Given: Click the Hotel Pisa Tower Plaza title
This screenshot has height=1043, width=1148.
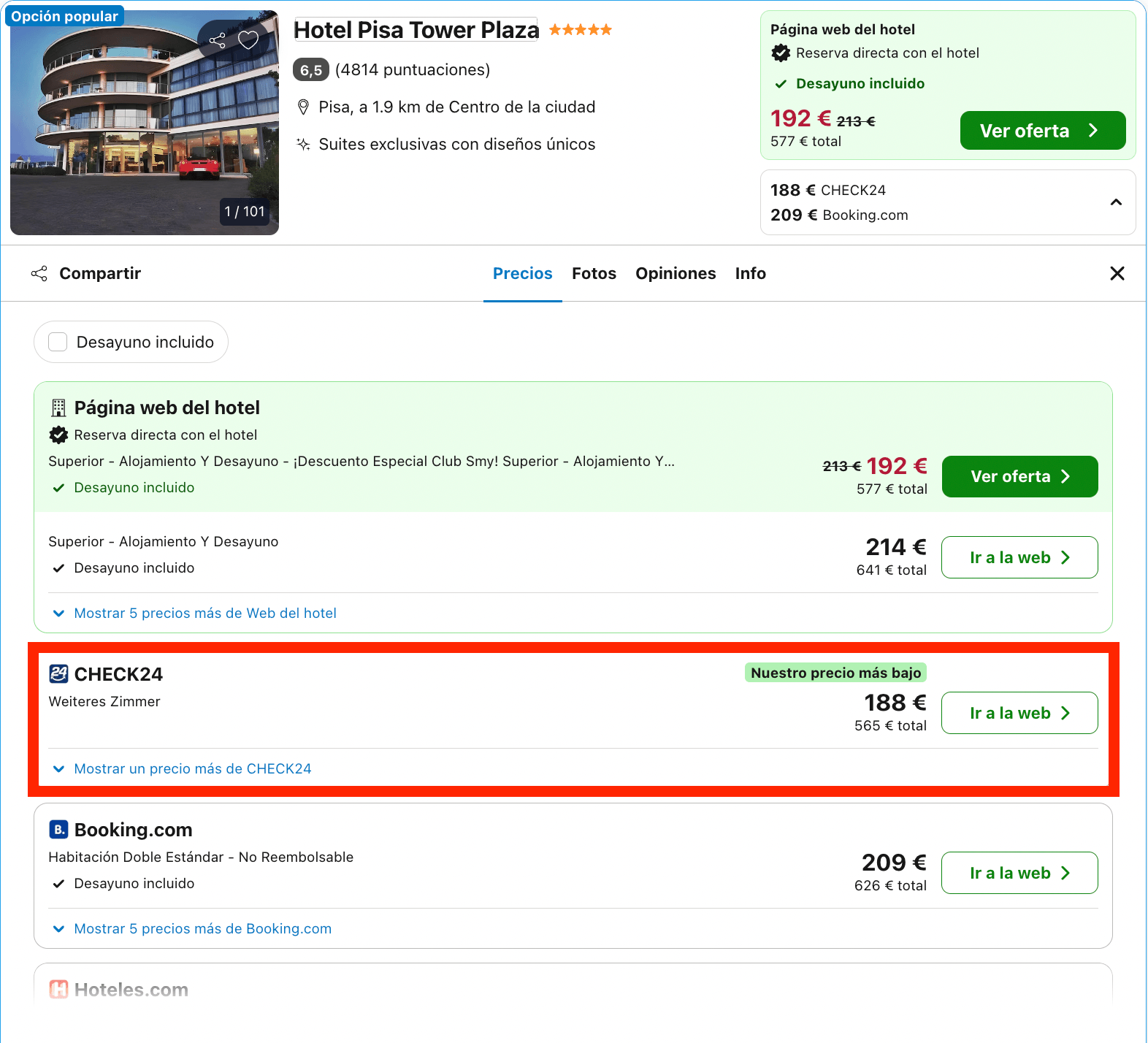Looking at the screenshot, I should [416, 30].
